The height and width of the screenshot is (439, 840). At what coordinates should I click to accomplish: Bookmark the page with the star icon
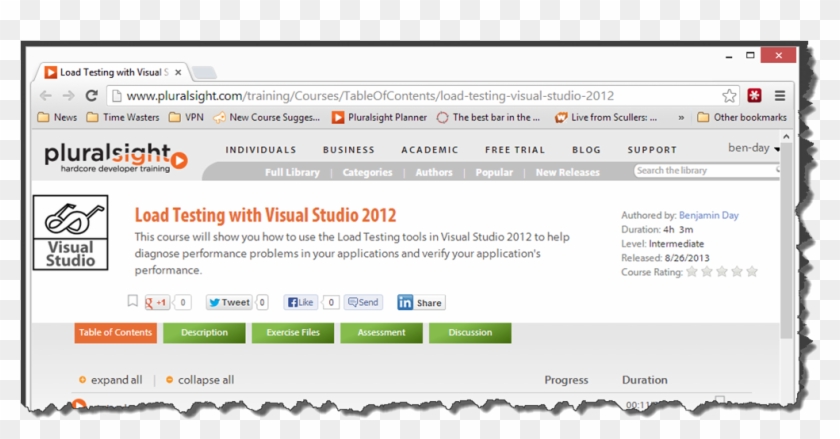point(729,96)
